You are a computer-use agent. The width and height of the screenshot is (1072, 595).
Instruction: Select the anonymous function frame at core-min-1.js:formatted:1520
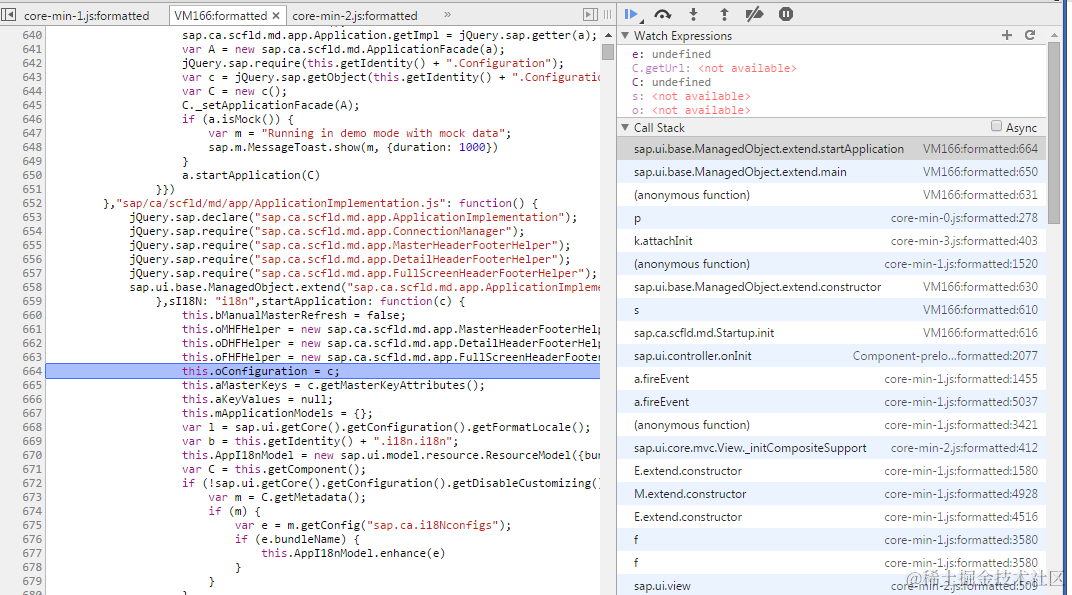click(831, 264)
